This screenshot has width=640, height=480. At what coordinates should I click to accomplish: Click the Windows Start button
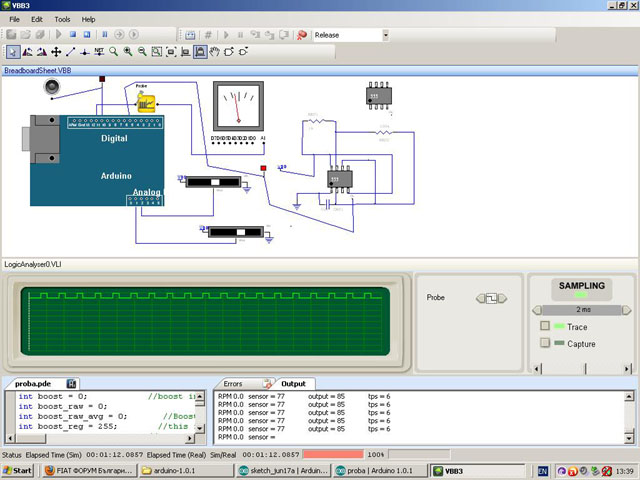point(18,470)
